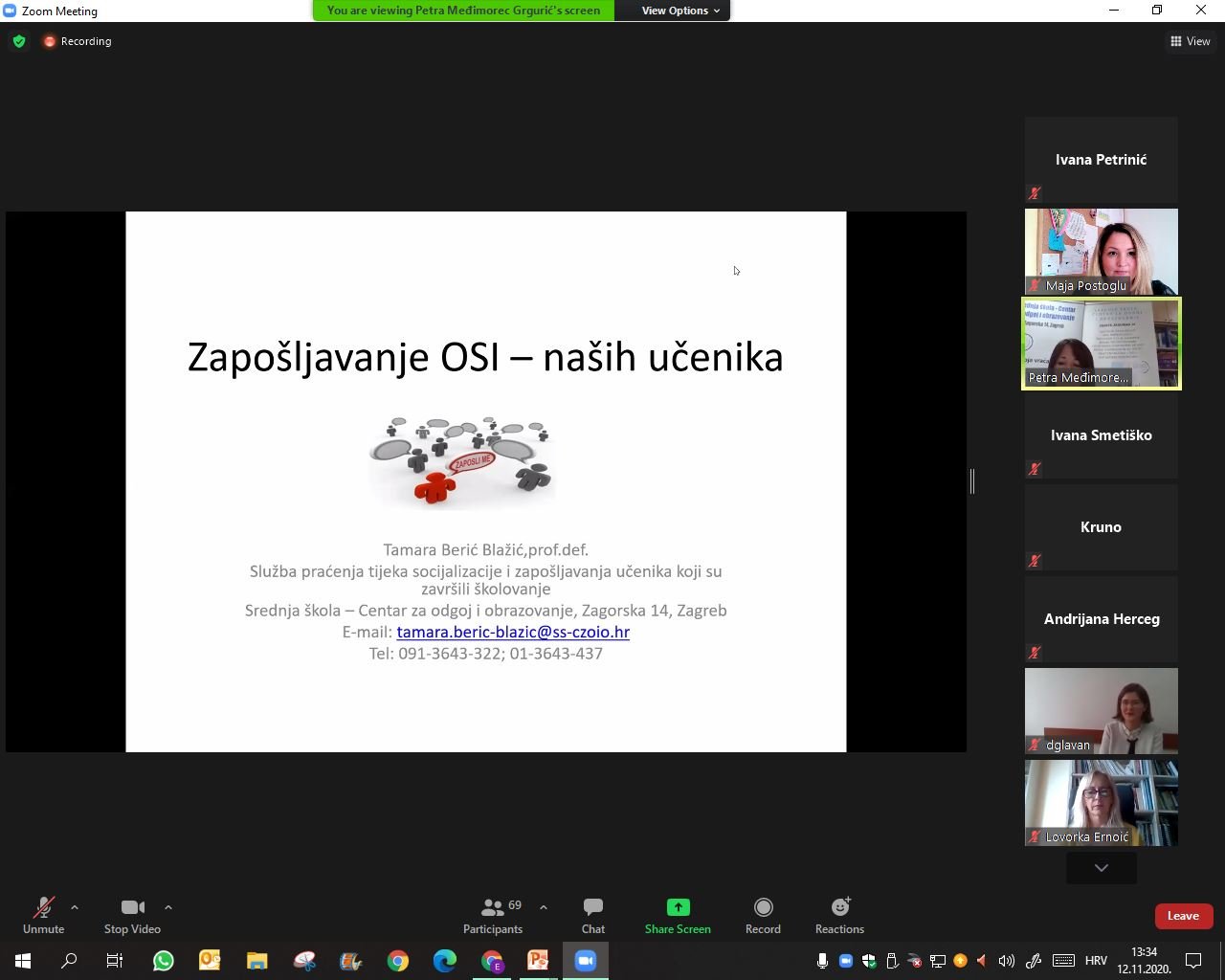Open WhatsApp from the taskbar
Viewport: 1225px width, 980px height.
click(x=163, y=961)
